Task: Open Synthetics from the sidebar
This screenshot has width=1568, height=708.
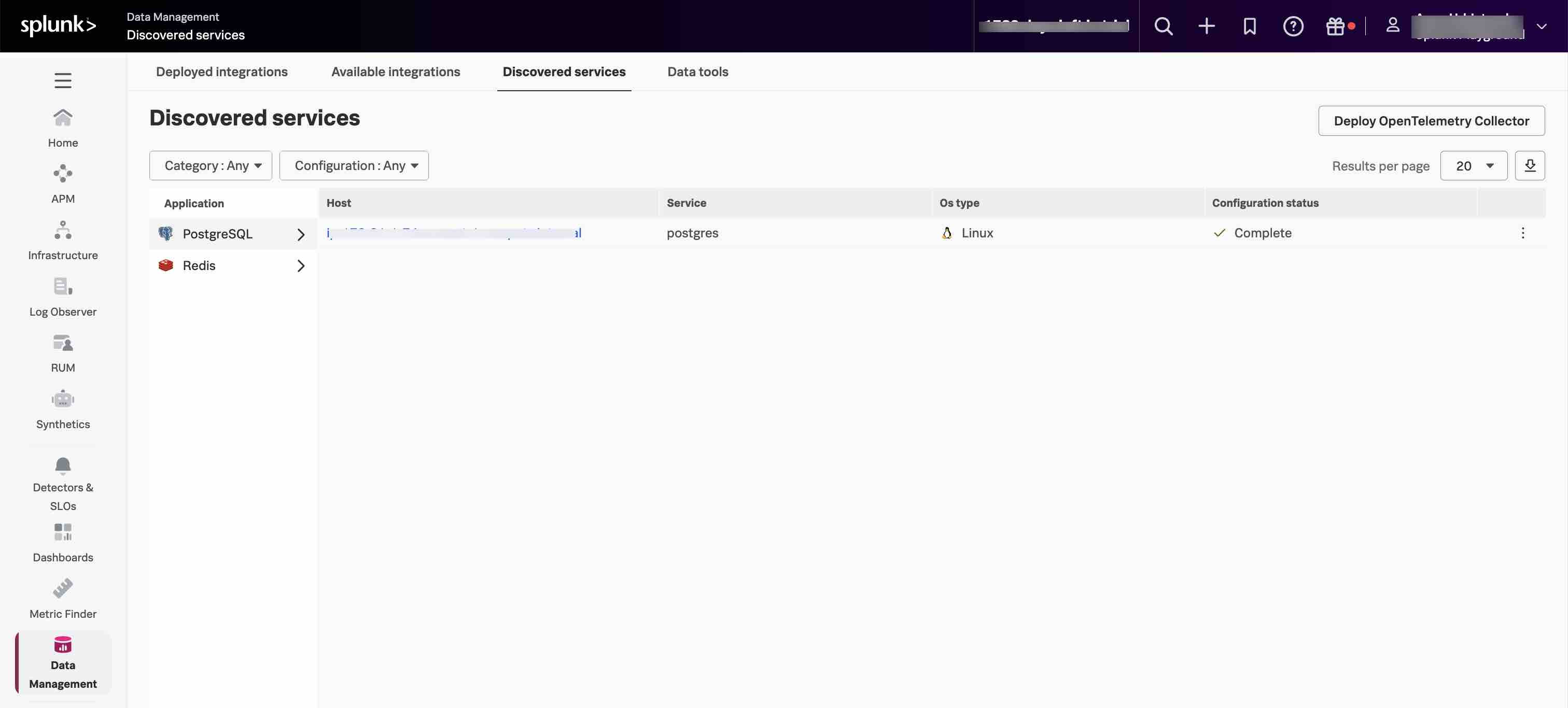Action: pos(63,410)
